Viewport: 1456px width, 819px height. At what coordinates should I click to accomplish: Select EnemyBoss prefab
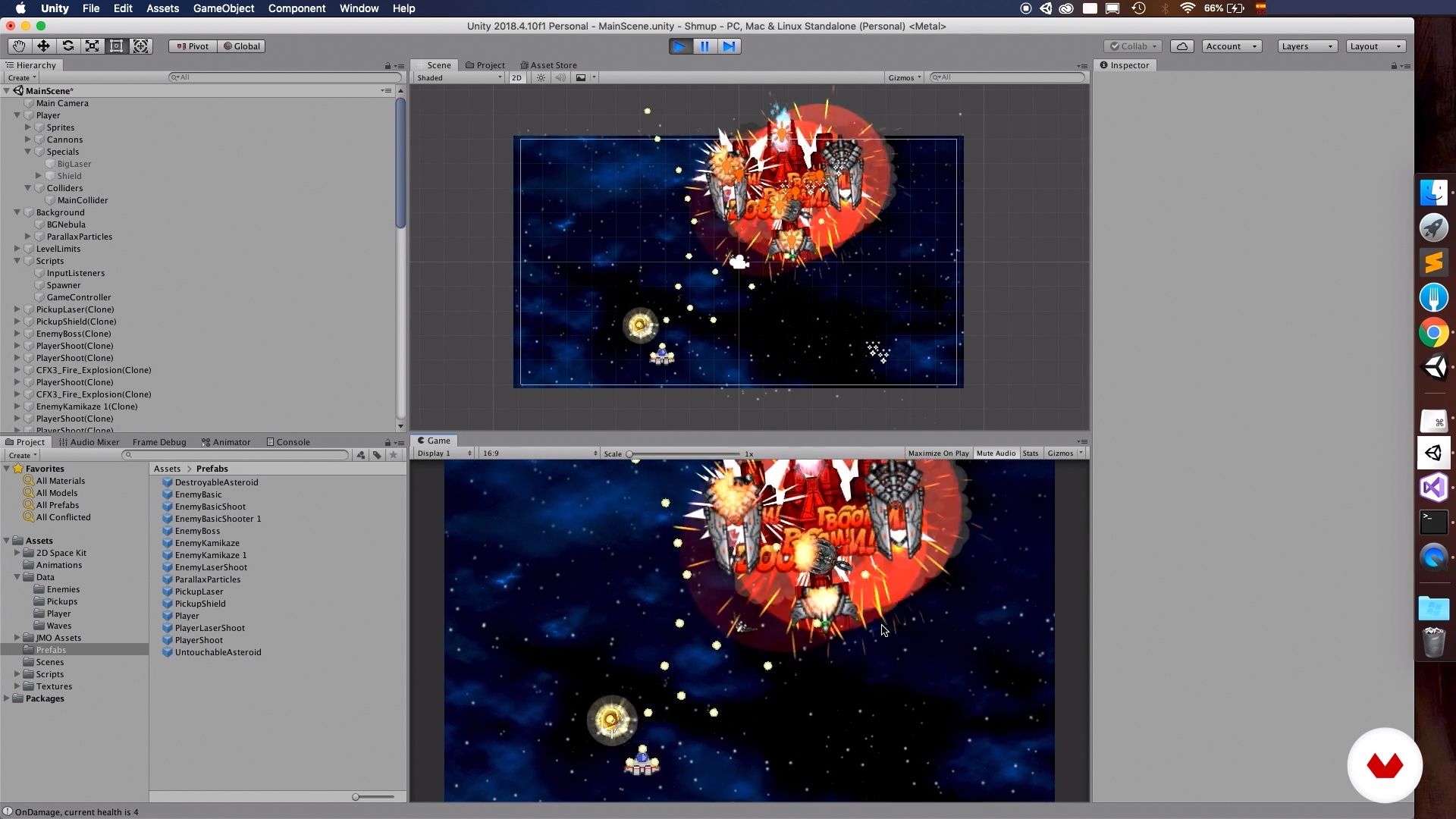point(197,531)
